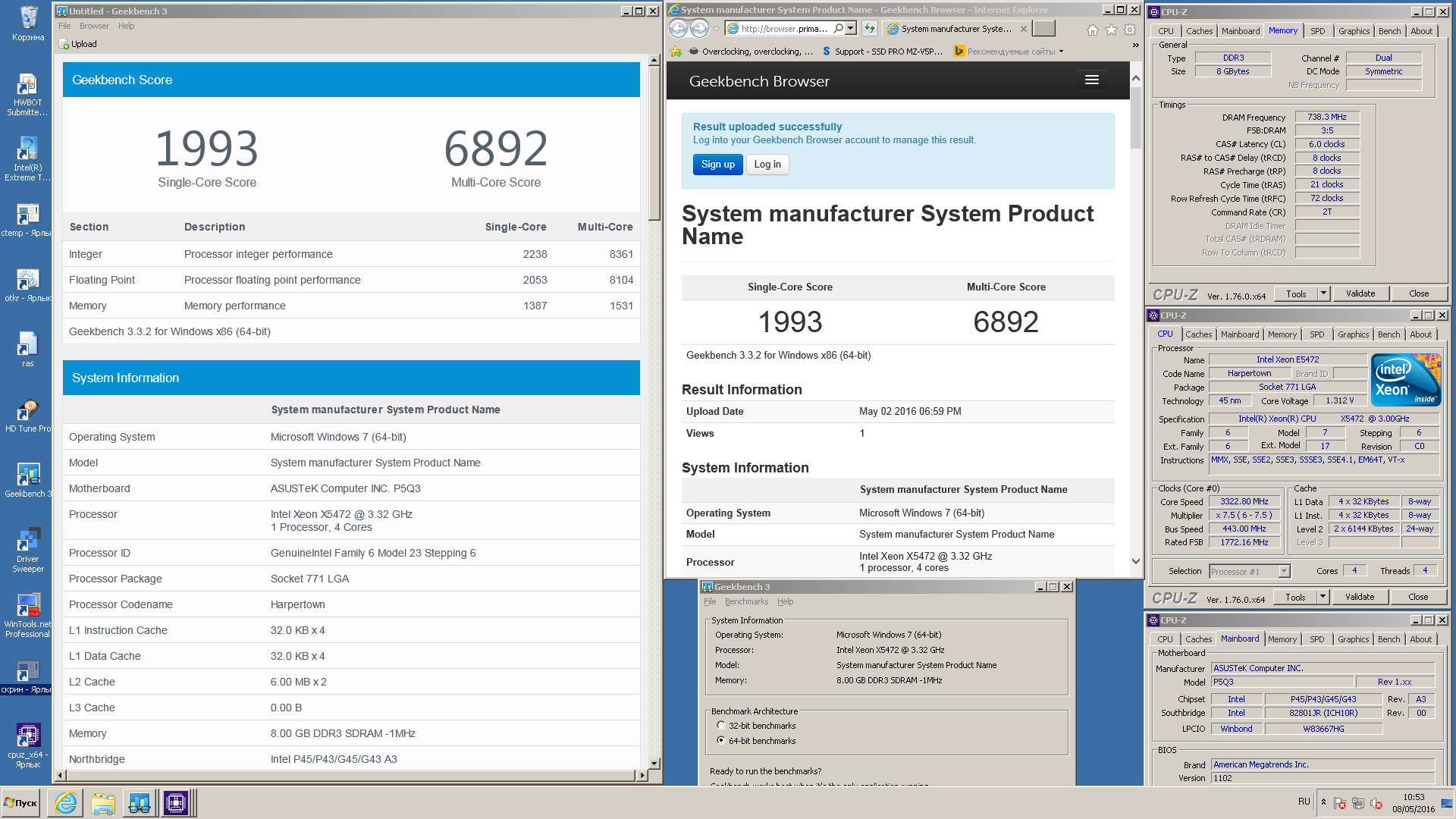Viewport: 1456px width, 819px height.
Task: Expand Рекомендуемые сайты favorites dropdown
Action: tap(1061, 52)
